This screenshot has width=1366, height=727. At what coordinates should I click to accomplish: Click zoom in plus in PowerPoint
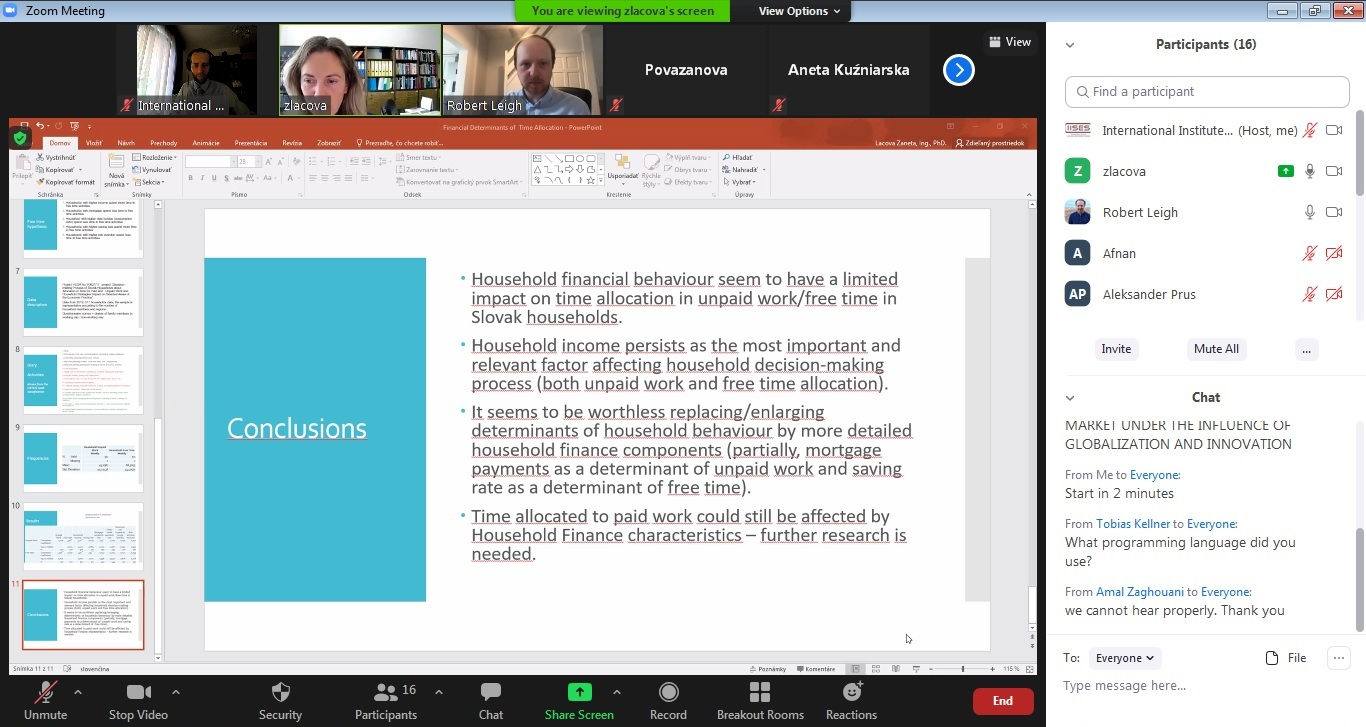(x=993, y=668)
